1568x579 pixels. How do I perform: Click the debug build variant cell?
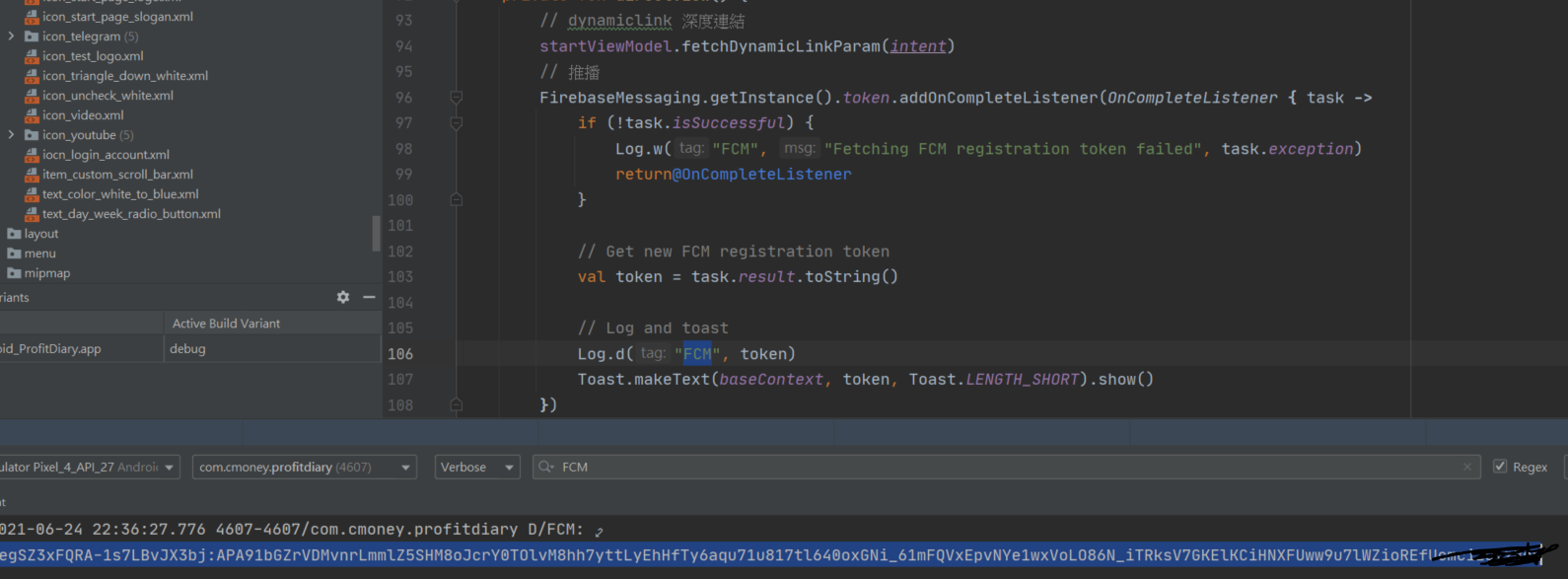(x=187, y=348)
